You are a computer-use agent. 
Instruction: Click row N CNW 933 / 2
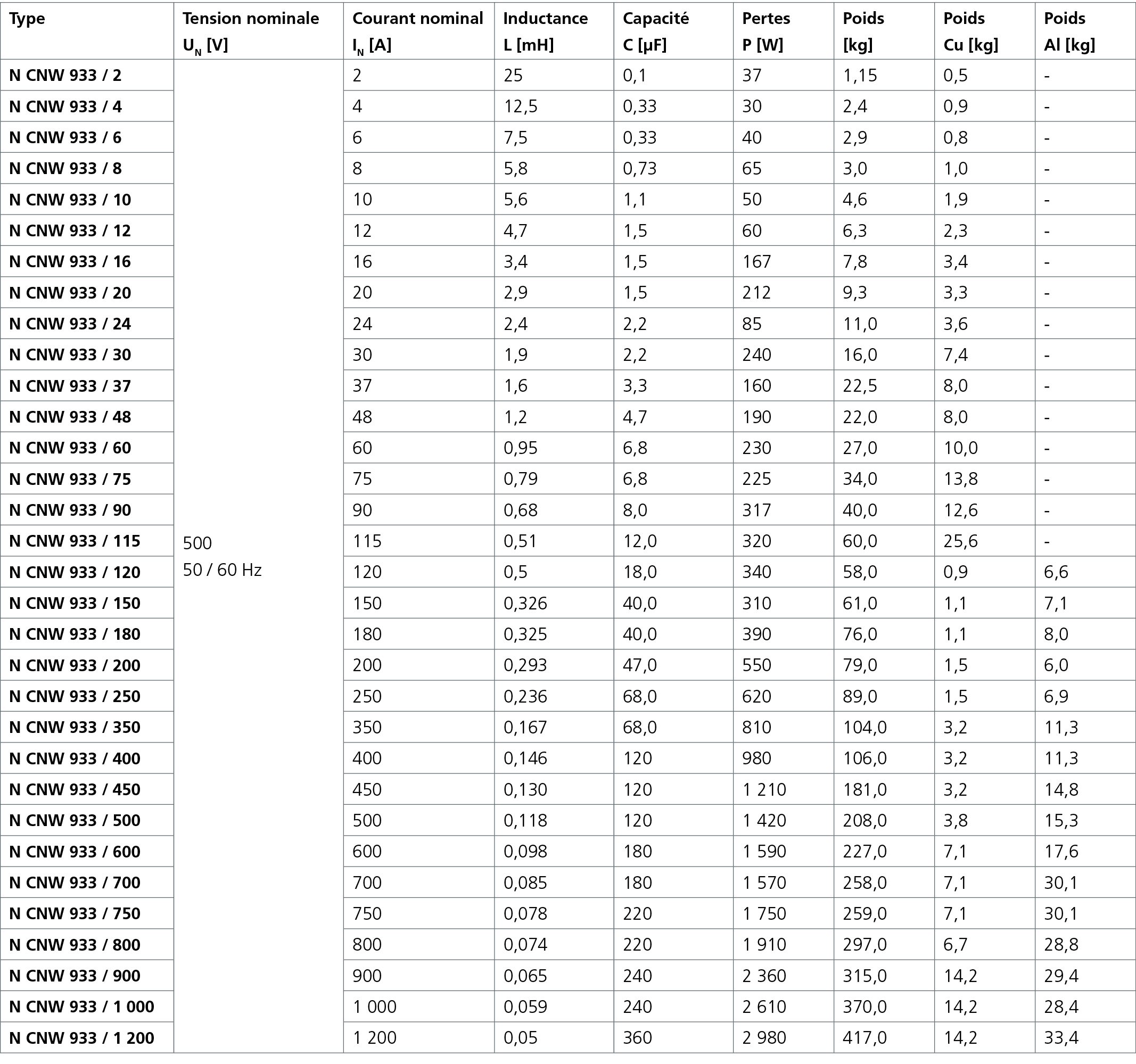click(65, 76)
